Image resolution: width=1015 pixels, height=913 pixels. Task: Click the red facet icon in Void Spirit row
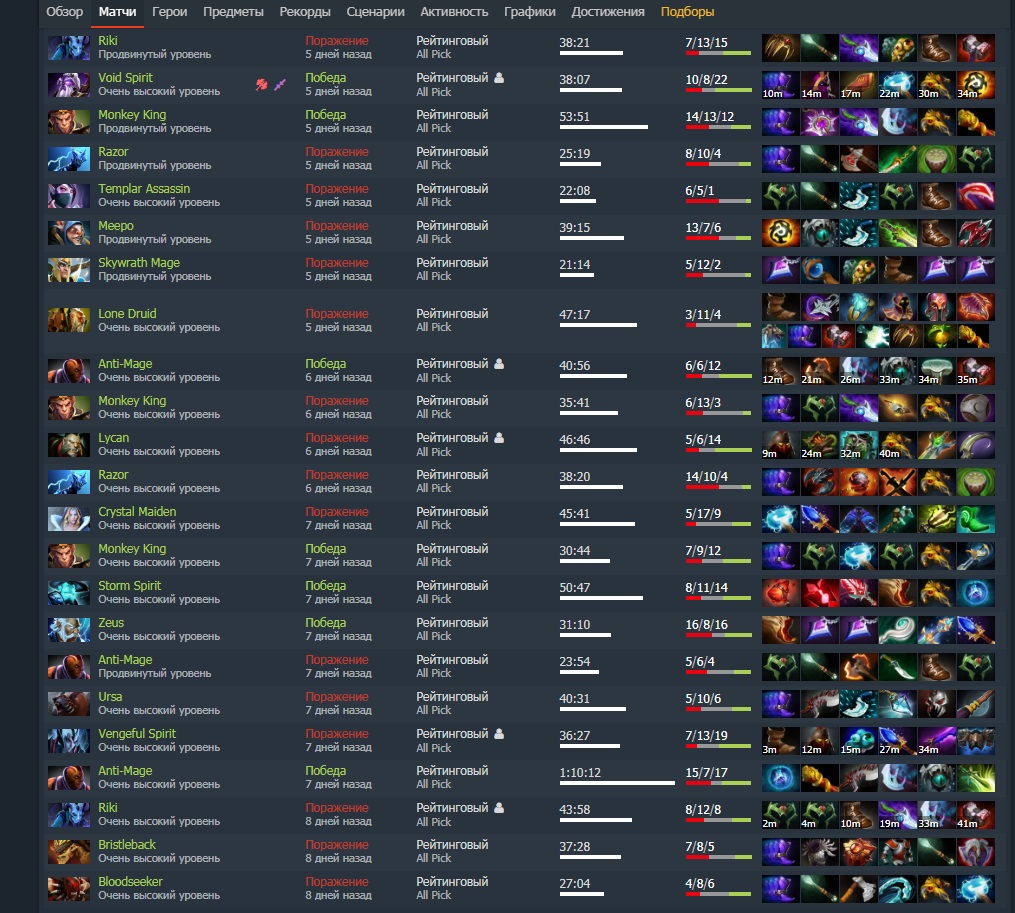coord(262,84)
